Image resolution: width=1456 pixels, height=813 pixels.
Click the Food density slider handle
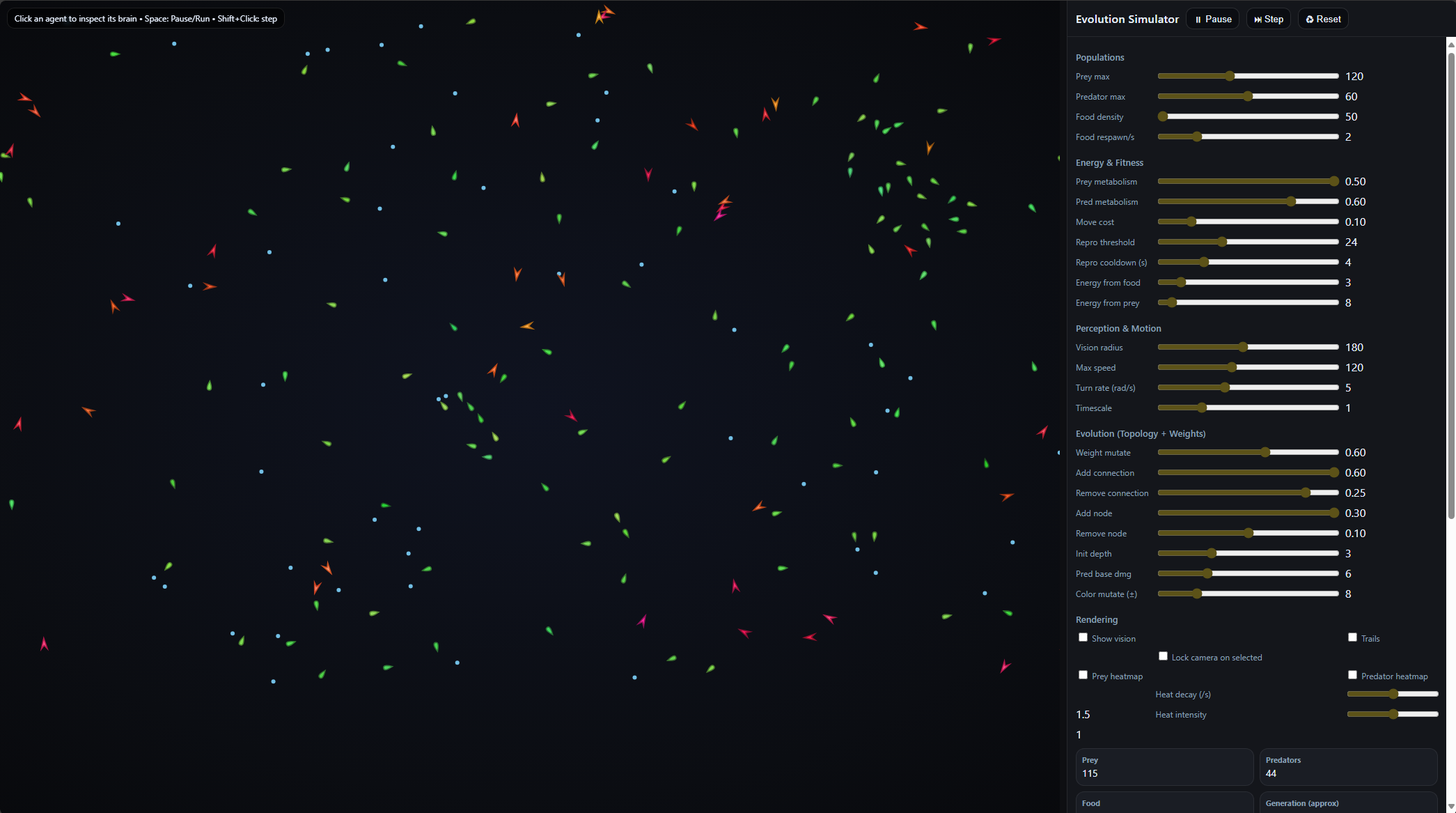[1163, 116]
